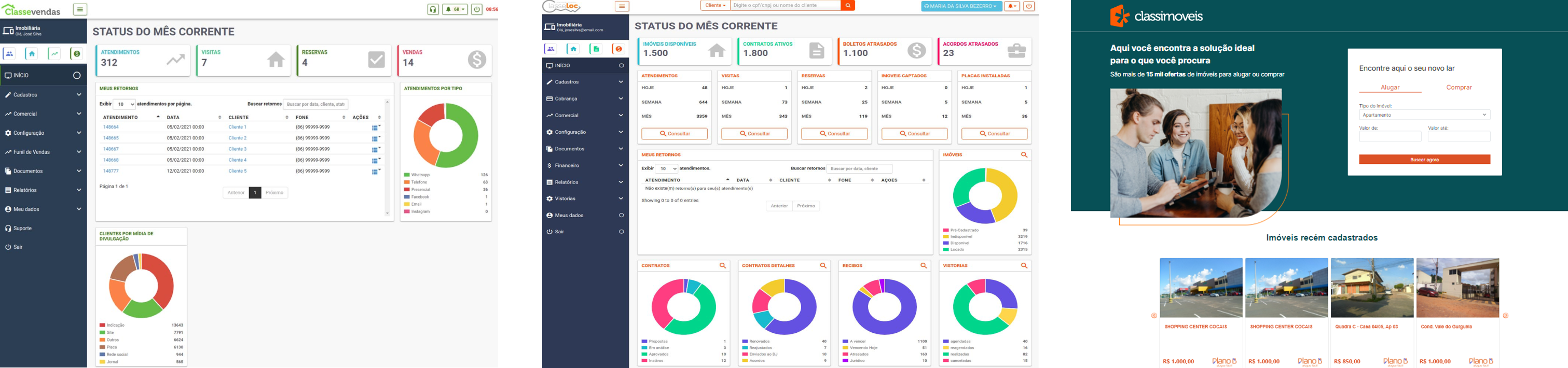Open the Maria da Silva Bezerro user dropdown
The image size is (1568, 368).
(960, 6)
